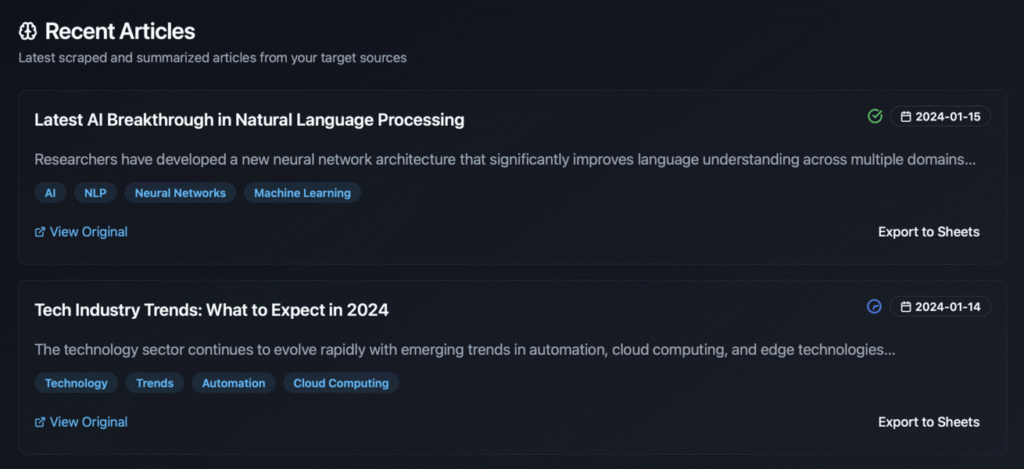Viewport: 1024px width, 469px height.
Task: Select the Neural Networks tag
Action: click(x=180, y=193)
